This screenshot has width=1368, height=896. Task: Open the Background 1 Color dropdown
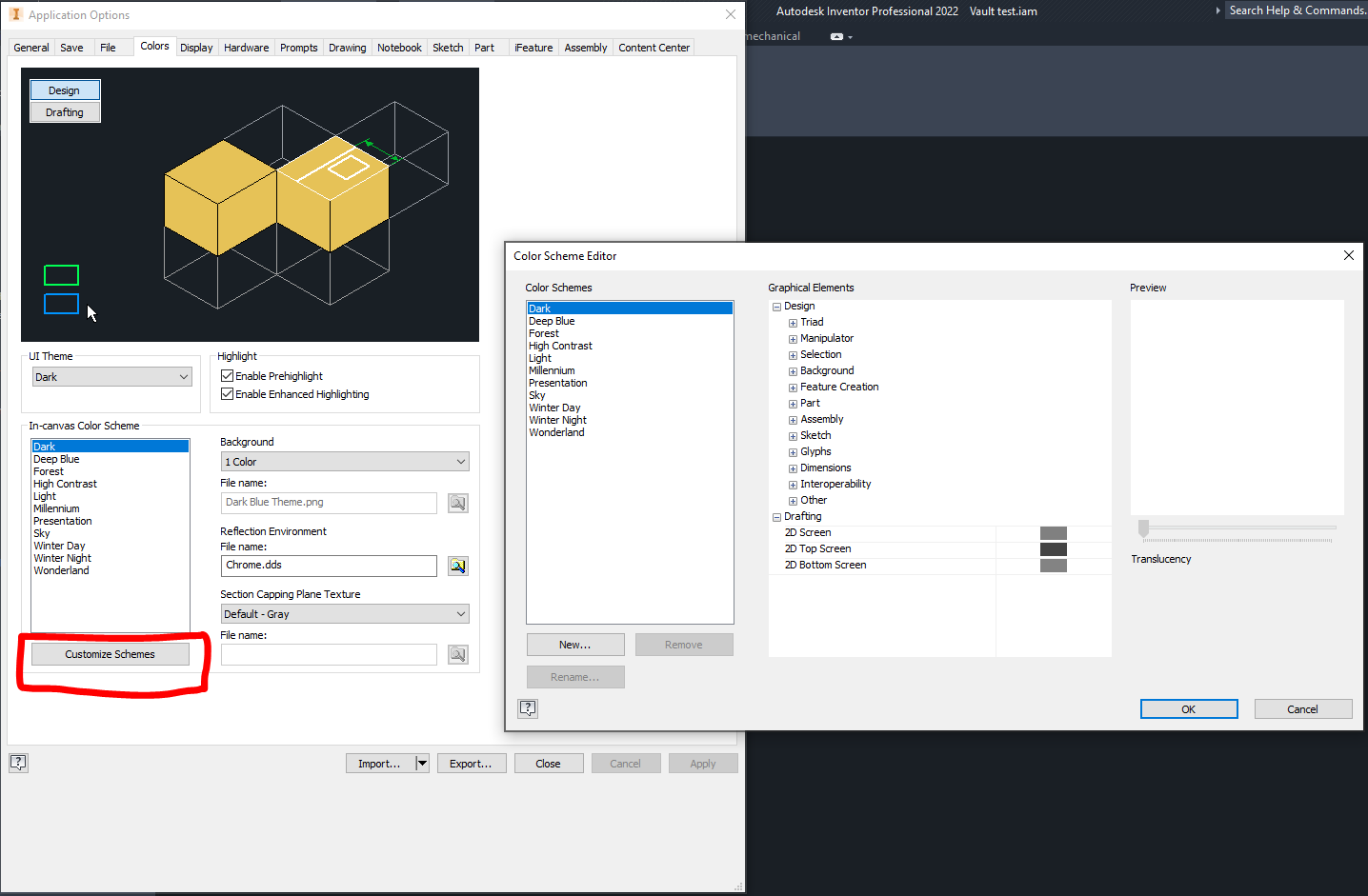[345, 462]
